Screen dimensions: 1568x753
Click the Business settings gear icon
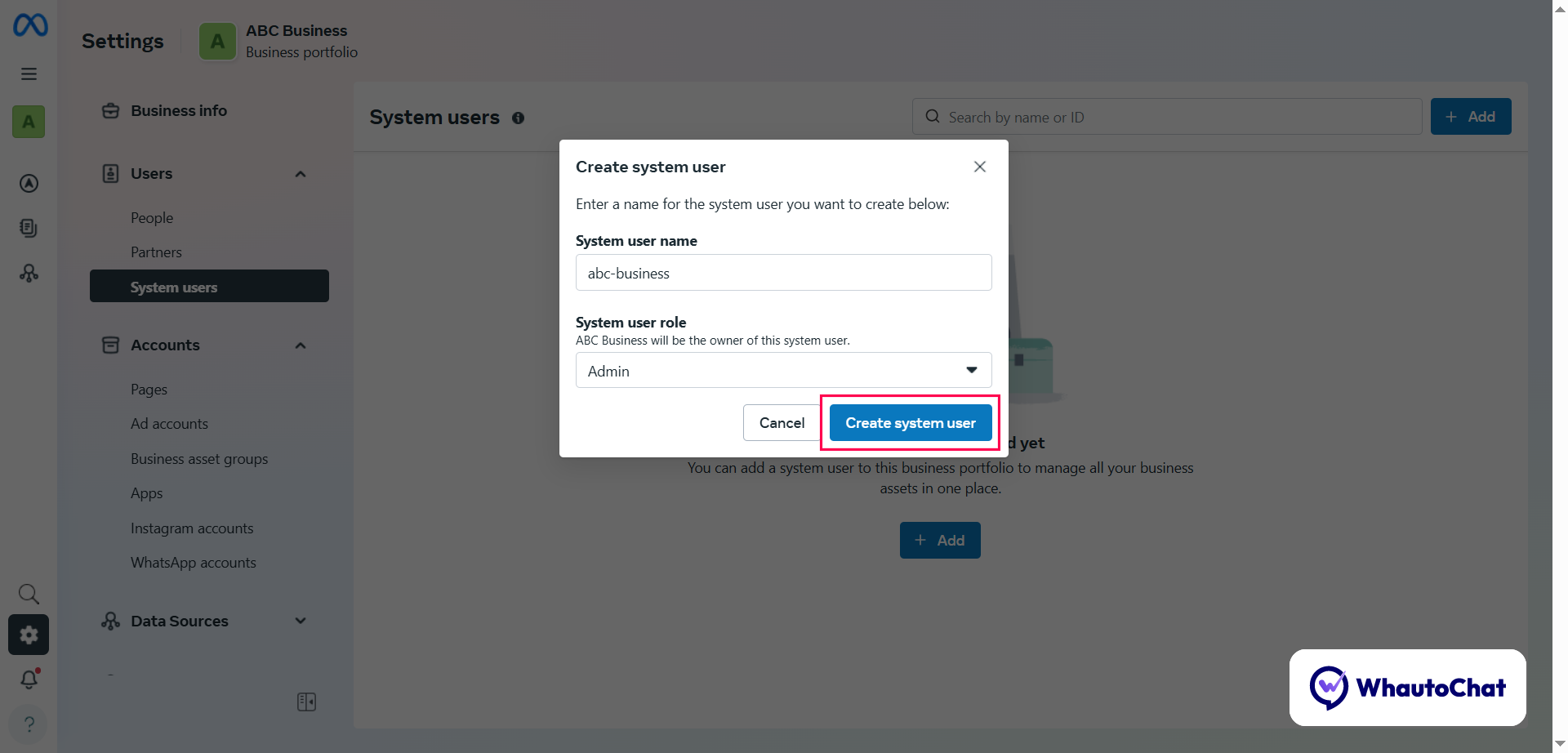(29, 635)
